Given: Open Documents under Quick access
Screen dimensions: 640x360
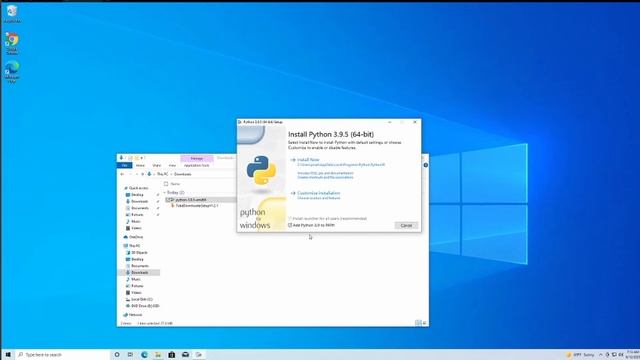Looking at the screenshot, I should [x=140, y=208].
